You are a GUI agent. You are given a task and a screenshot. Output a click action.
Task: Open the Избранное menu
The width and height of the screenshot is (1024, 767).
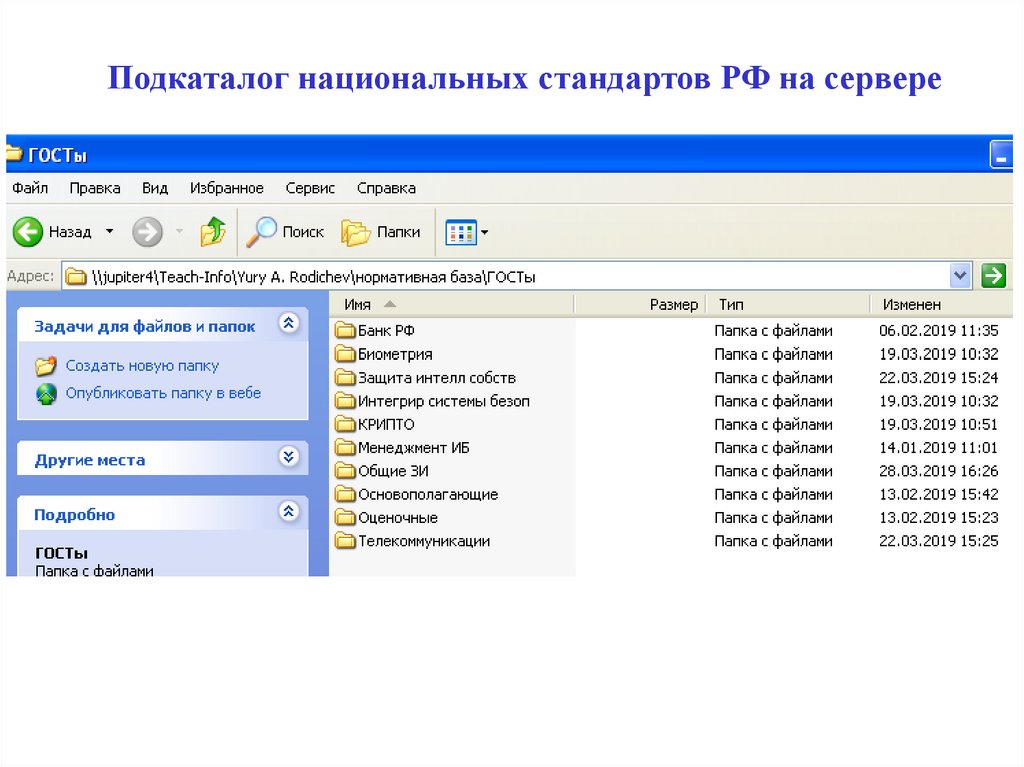coord(227,188)
